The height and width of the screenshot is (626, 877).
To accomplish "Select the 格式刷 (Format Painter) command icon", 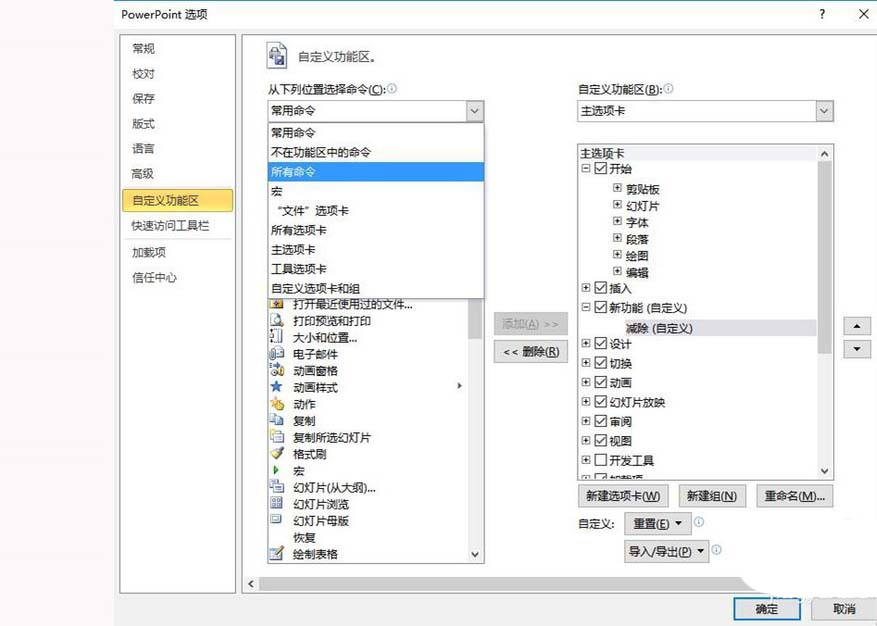I will point(278,454).
